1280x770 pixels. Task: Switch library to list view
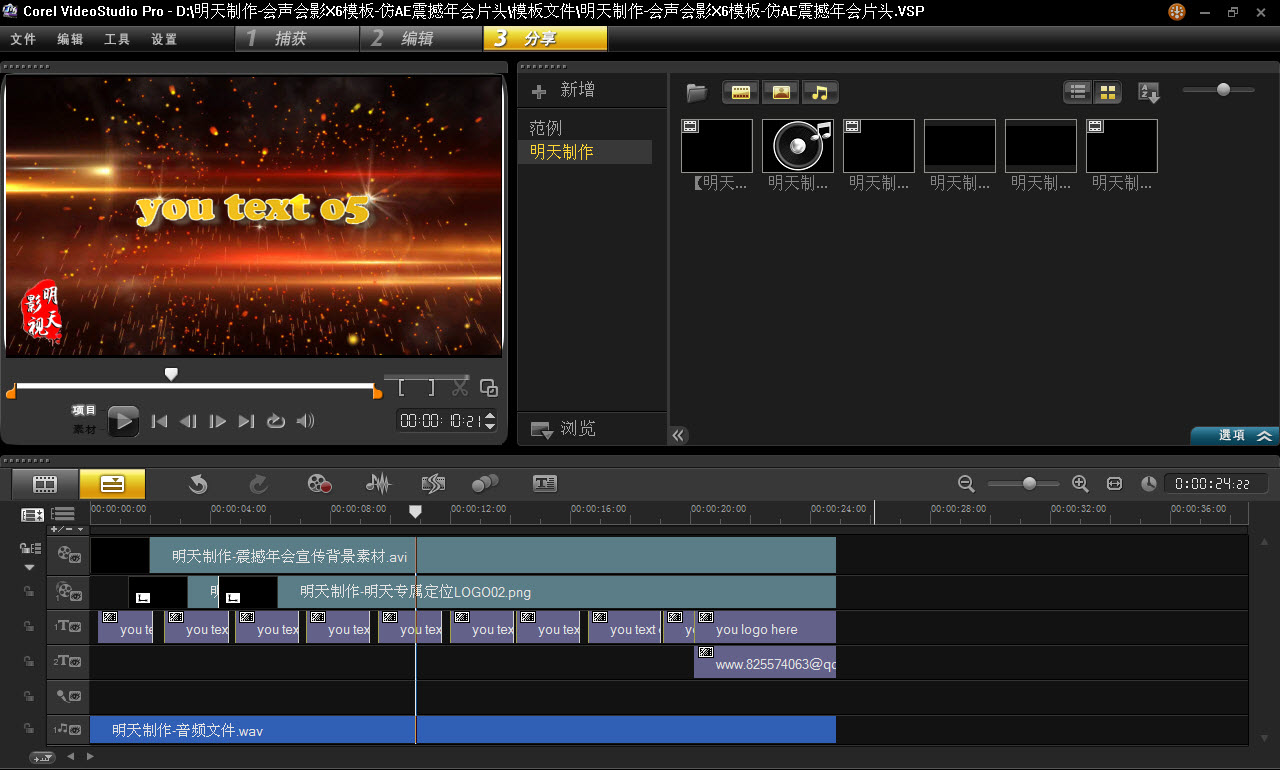point(1078,92)
